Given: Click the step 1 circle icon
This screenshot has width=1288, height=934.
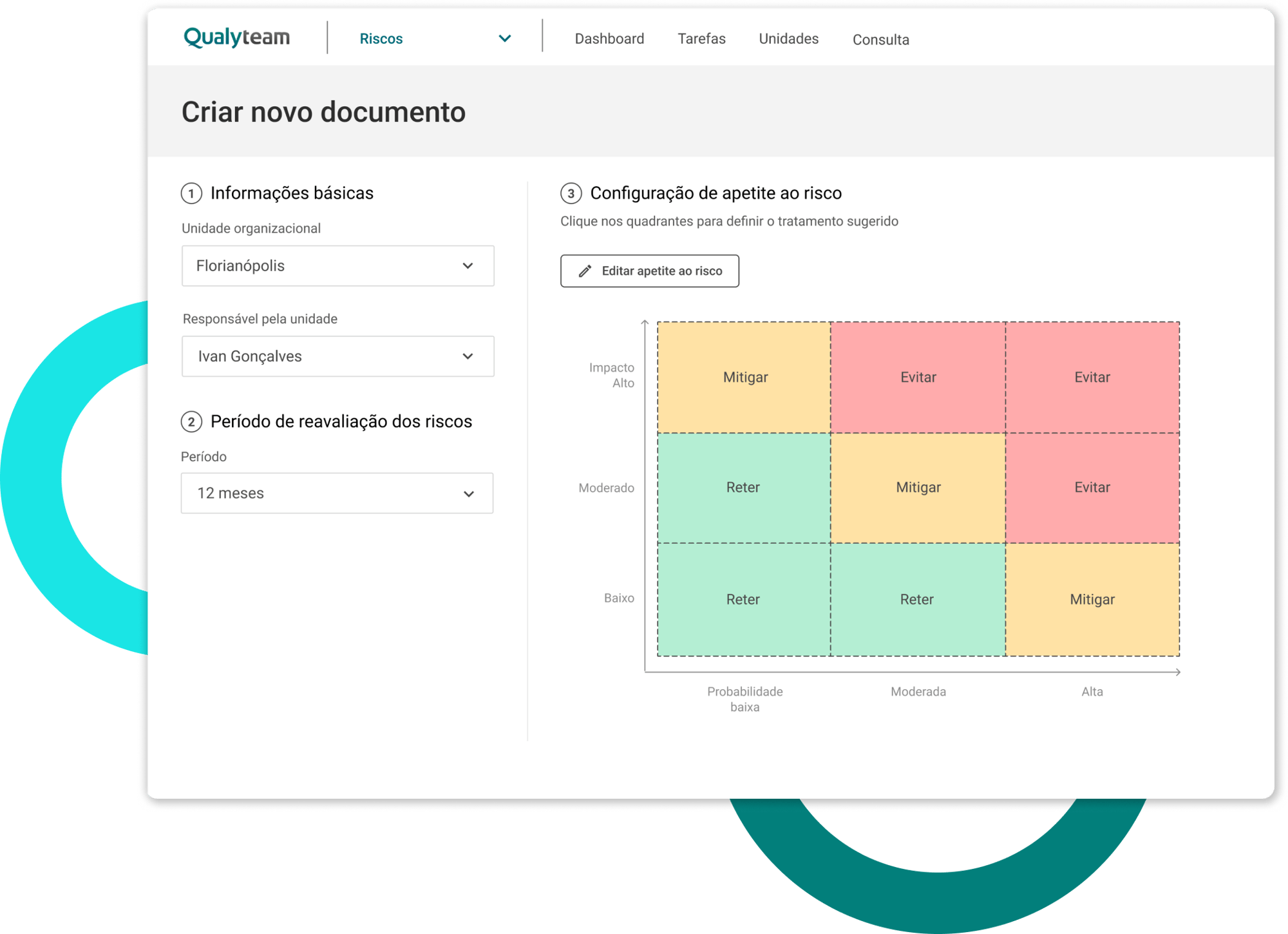Looking at the screenshot, I should pyautogui.click(x=191, y=193).
